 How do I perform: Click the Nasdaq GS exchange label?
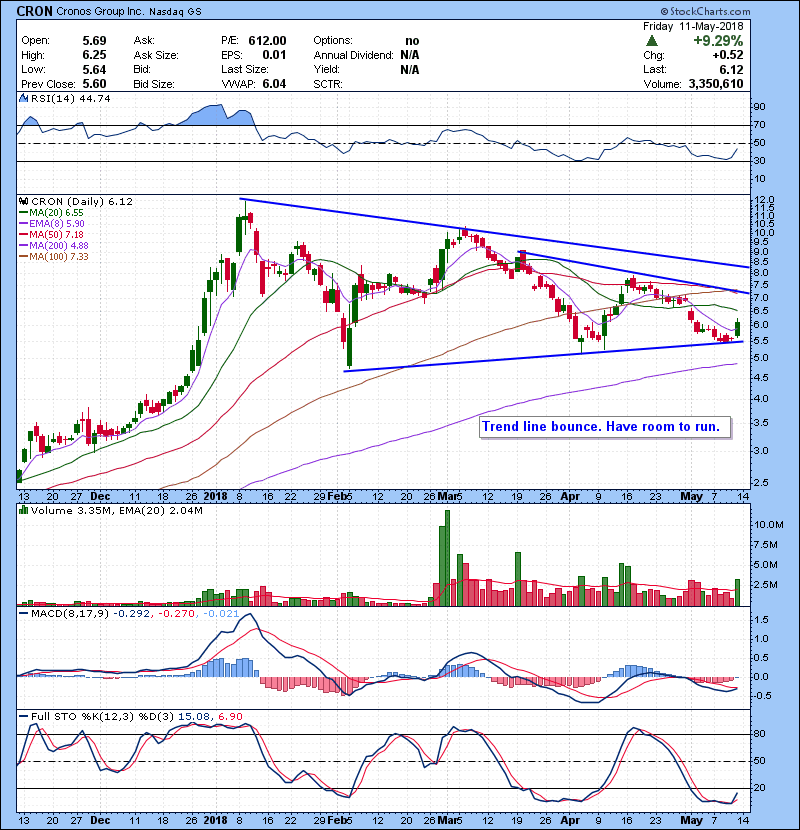pos(175,12)
